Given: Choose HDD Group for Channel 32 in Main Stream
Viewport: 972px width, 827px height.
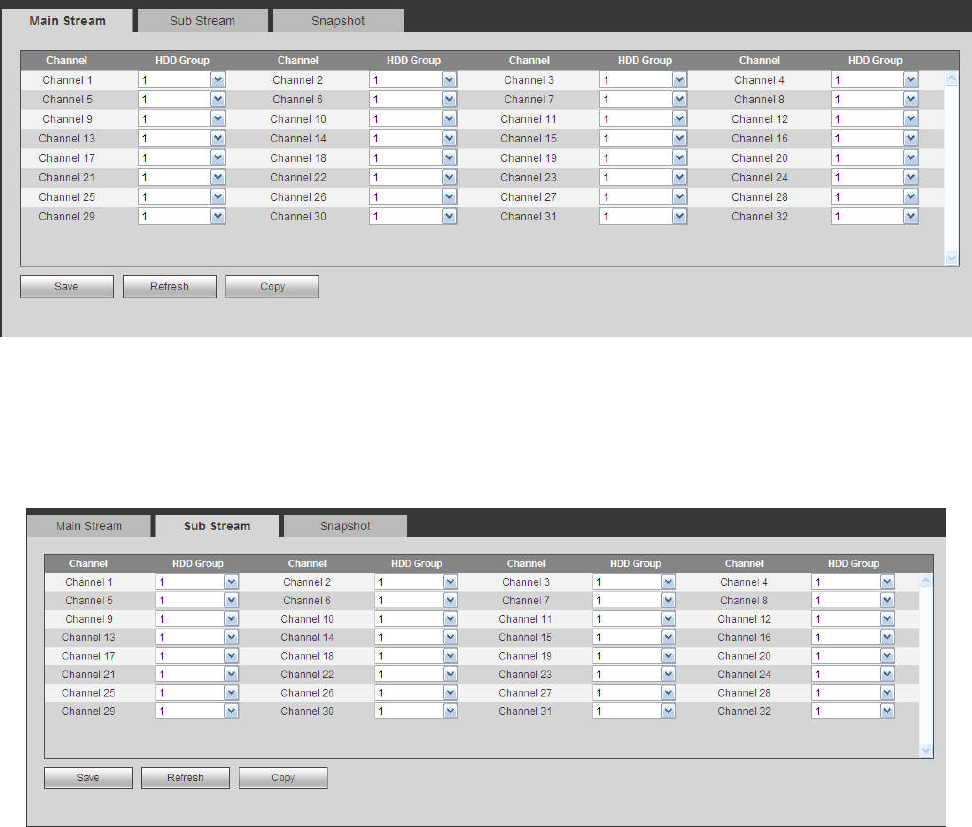Looking at the screenshot, I should pyautogui.click(x=875, y=216).
